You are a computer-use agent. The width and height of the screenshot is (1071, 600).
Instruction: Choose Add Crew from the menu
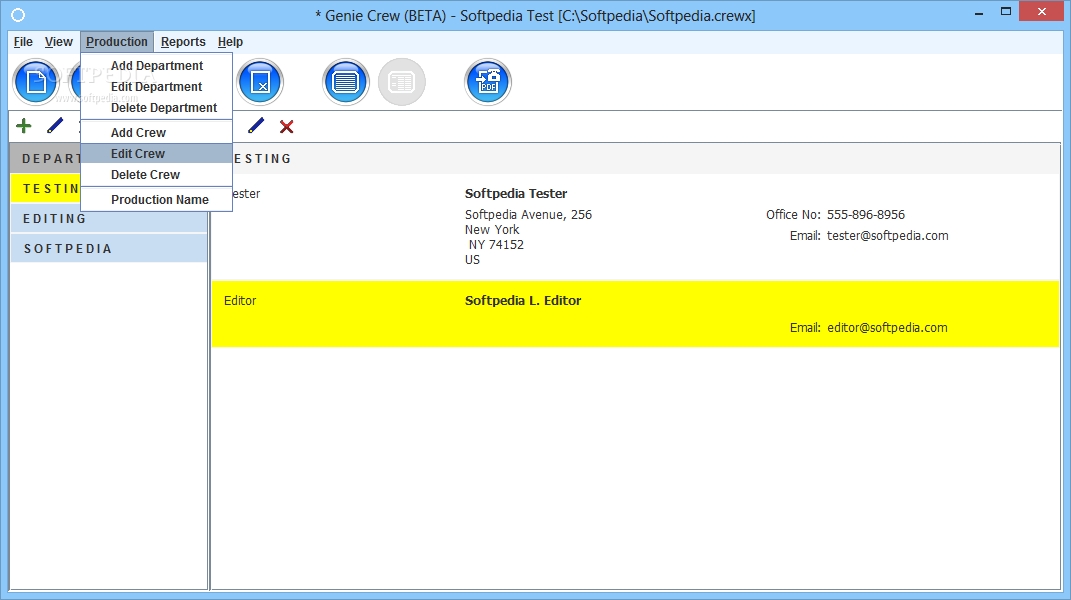(x=156, y=133)
